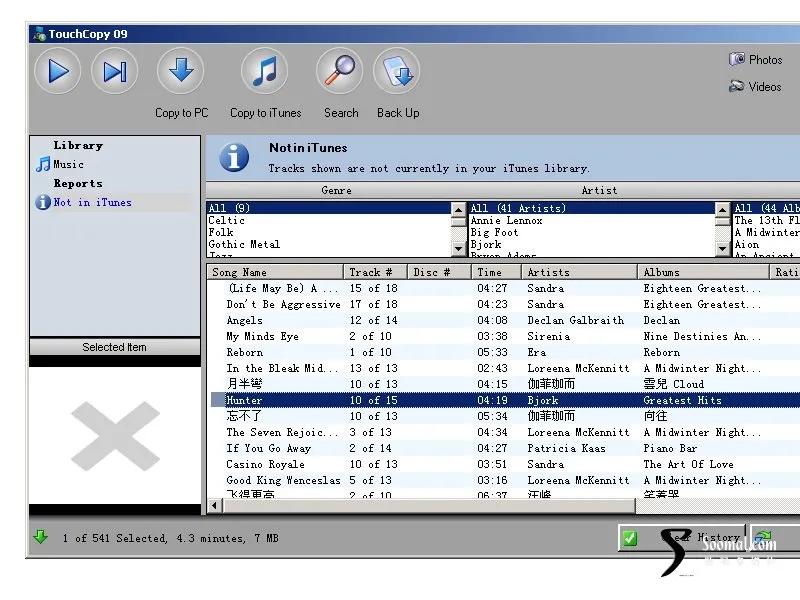800x600 pixels.
Task: Click the Next Track button
Action: tap(114, 71)
